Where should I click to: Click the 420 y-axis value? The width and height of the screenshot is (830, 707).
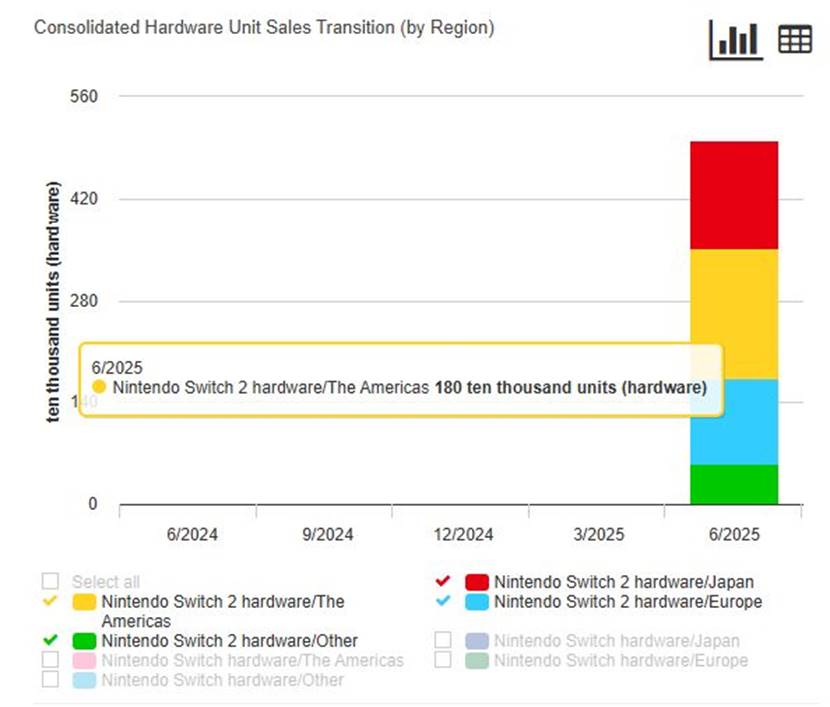point(84,198)
